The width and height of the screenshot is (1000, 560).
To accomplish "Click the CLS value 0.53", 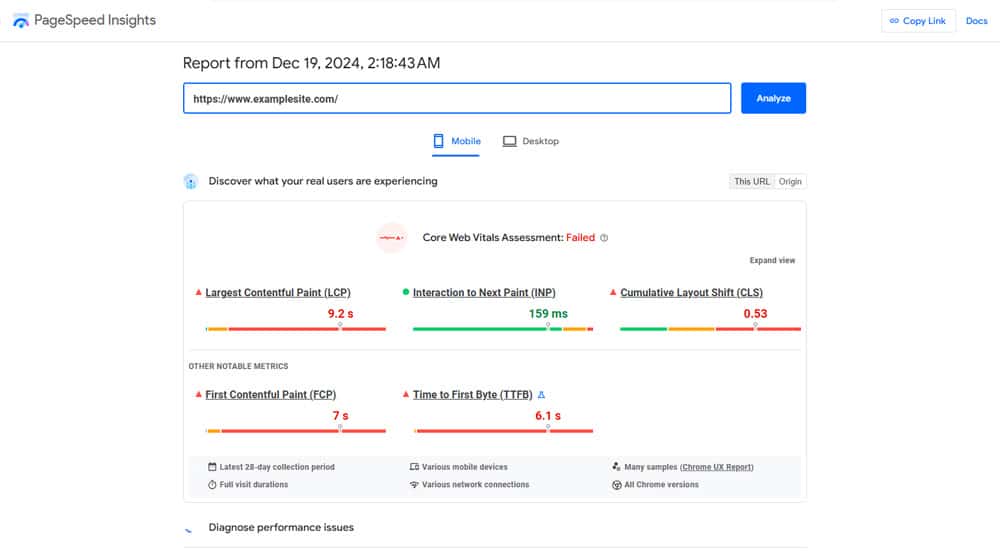I will [755, 314].
